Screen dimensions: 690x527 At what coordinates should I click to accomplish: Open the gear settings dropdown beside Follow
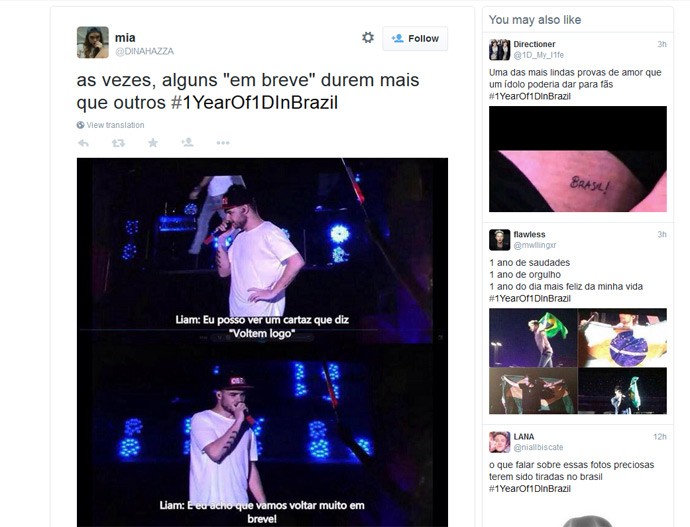tap(368, 38)
